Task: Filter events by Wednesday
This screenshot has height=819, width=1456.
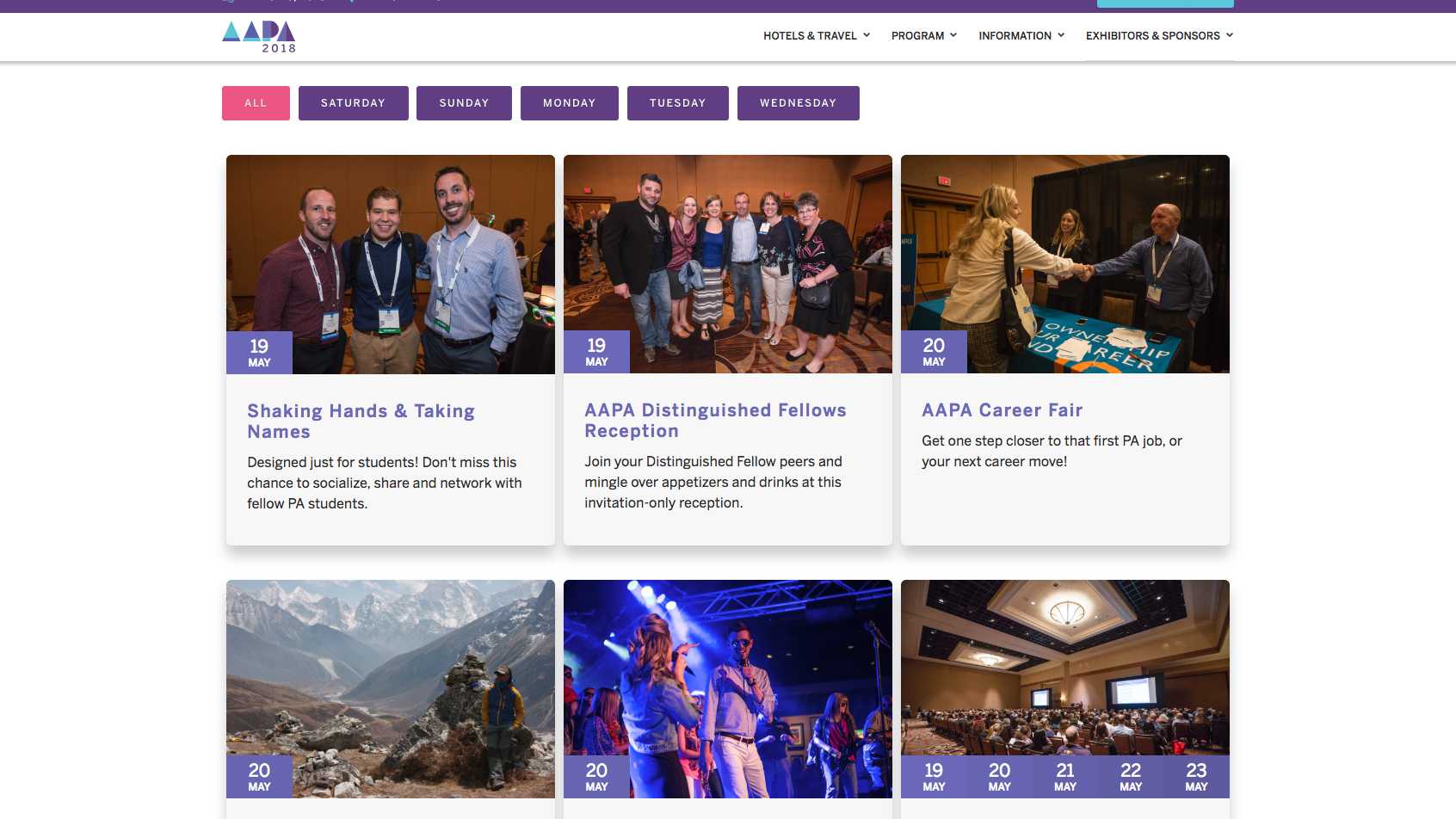Action: (x=799, y=103)
